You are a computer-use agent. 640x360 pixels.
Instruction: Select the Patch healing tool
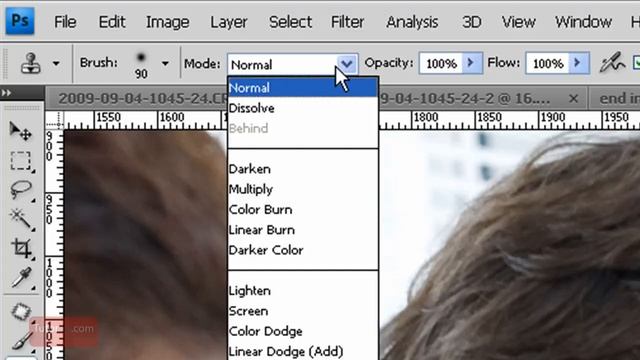20,312
